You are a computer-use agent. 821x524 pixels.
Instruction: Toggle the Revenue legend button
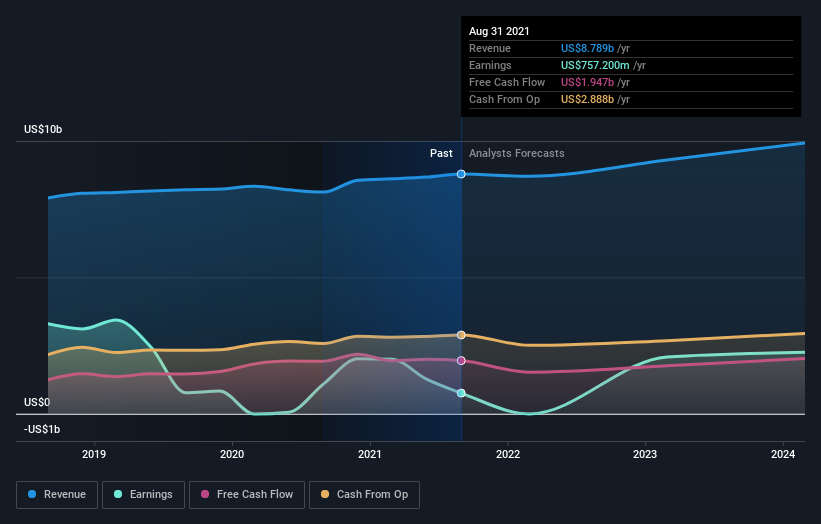click(x=57, y=495)
